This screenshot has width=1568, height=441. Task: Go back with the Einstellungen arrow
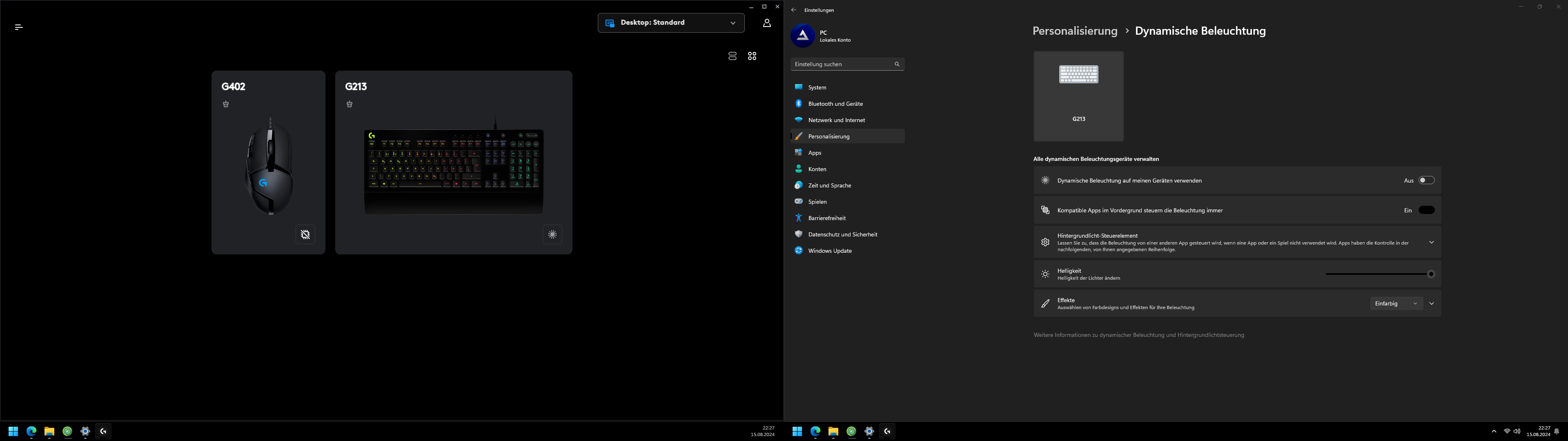click(x=793, y=10)
